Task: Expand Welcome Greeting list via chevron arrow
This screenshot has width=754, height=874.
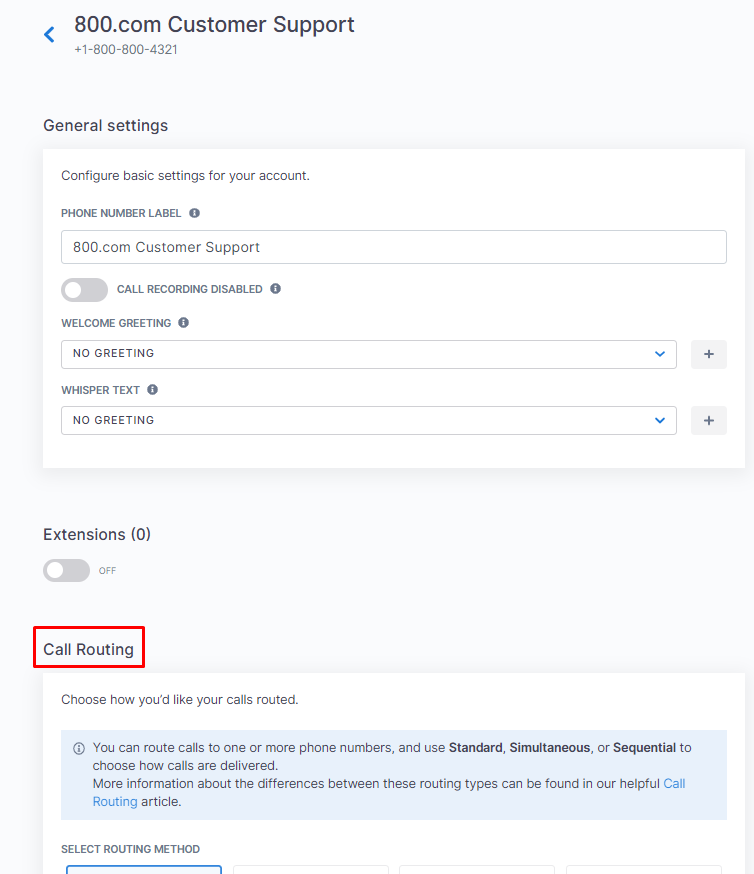Action: click(660, 354)
